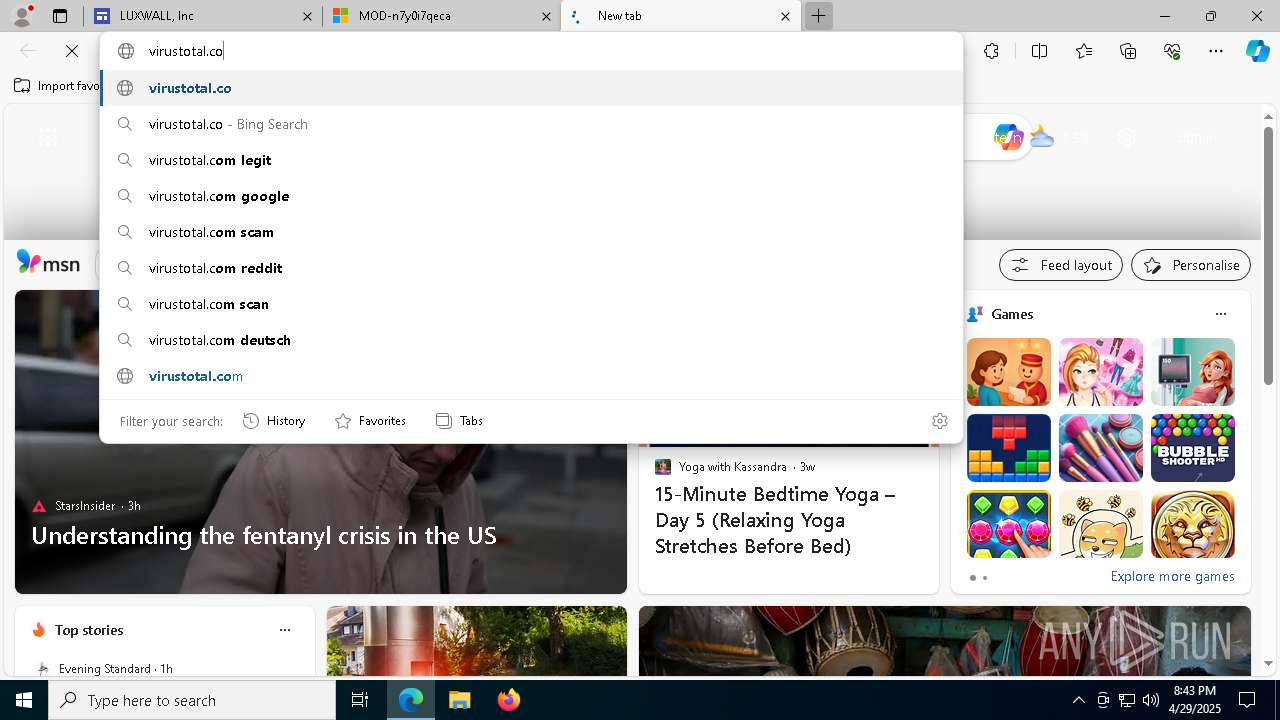This screenshot has width=1280, height=720.
Task: Select the virustotal.com URL suggestion
Action: [531, 376]
